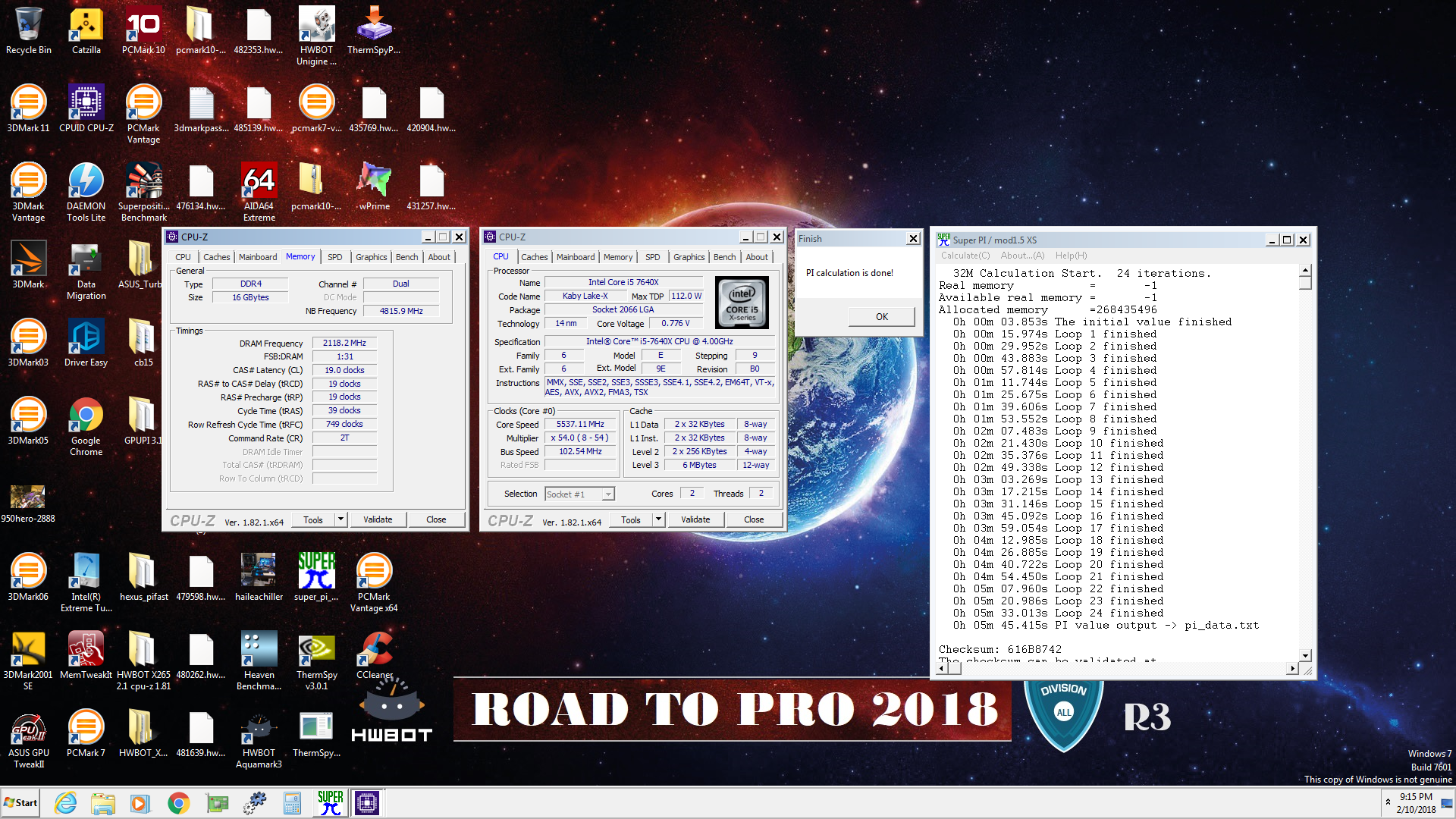Viewport: 1456px width, 819px height.
Task: Select Mainboard tab in right CPU-Z window
Action: [x=576, y=257]
